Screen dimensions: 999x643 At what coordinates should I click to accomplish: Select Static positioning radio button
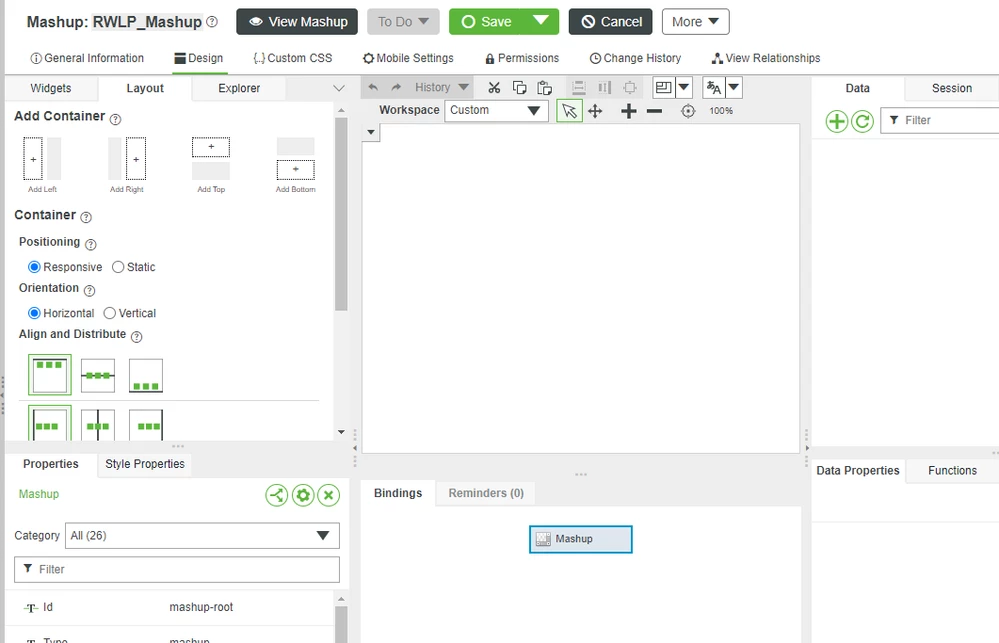pyautogui.click(x=118, y=267)
